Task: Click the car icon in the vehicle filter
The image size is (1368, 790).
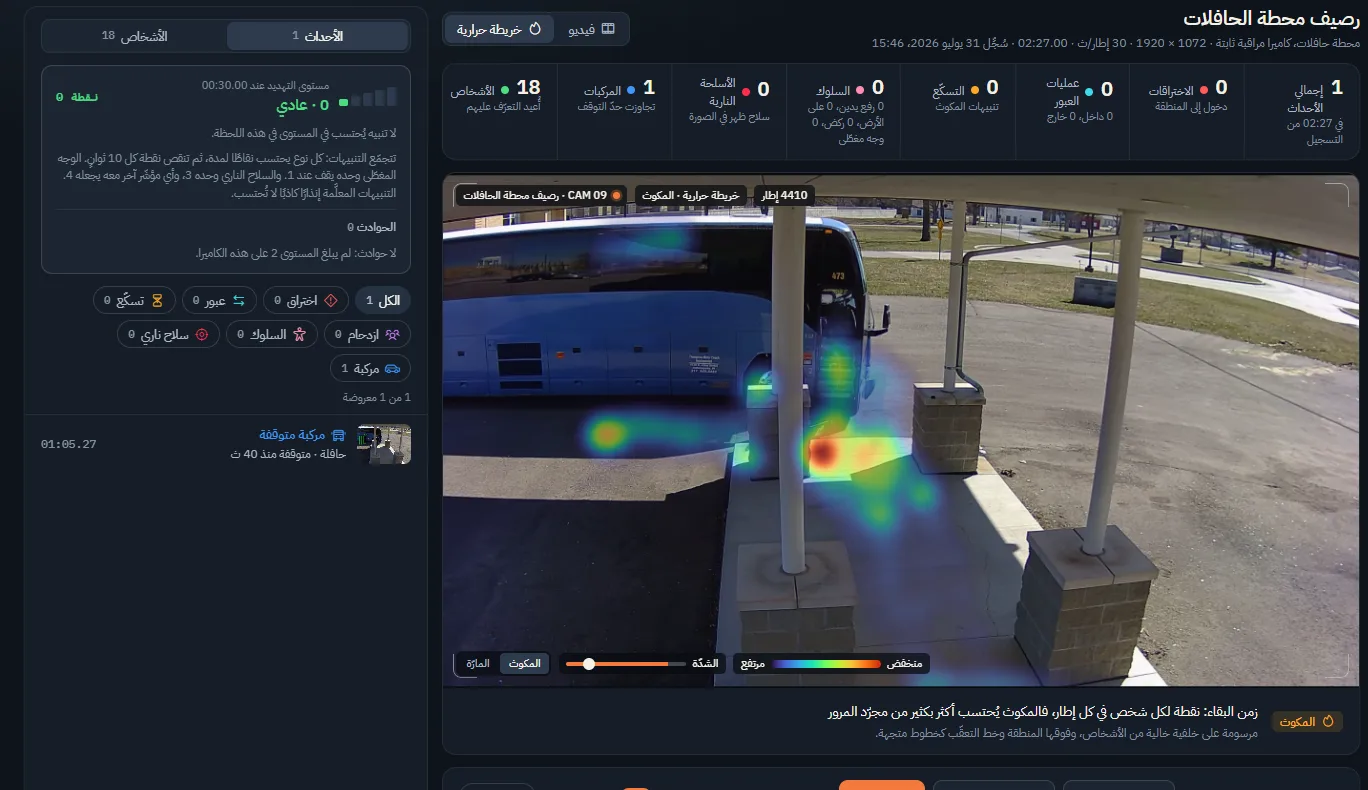Action: (392, 369)
